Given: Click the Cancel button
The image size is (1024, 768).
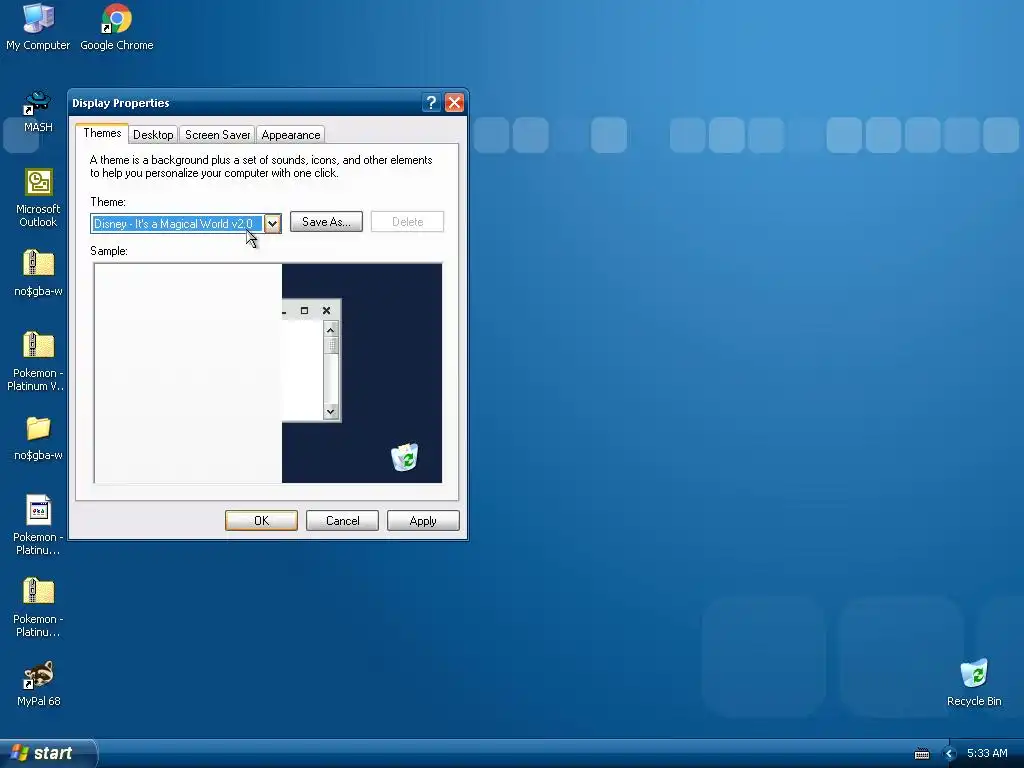Looking at the screenshot, I should pos(342,520).
